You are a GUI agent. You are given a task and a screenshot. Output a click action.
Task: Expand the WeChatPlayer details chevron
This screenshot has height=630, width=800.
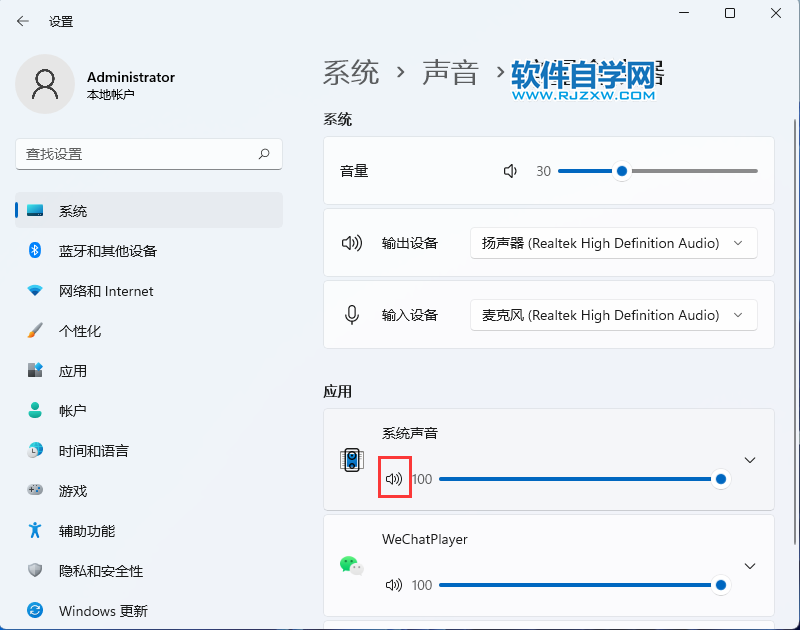click(750, 566)
